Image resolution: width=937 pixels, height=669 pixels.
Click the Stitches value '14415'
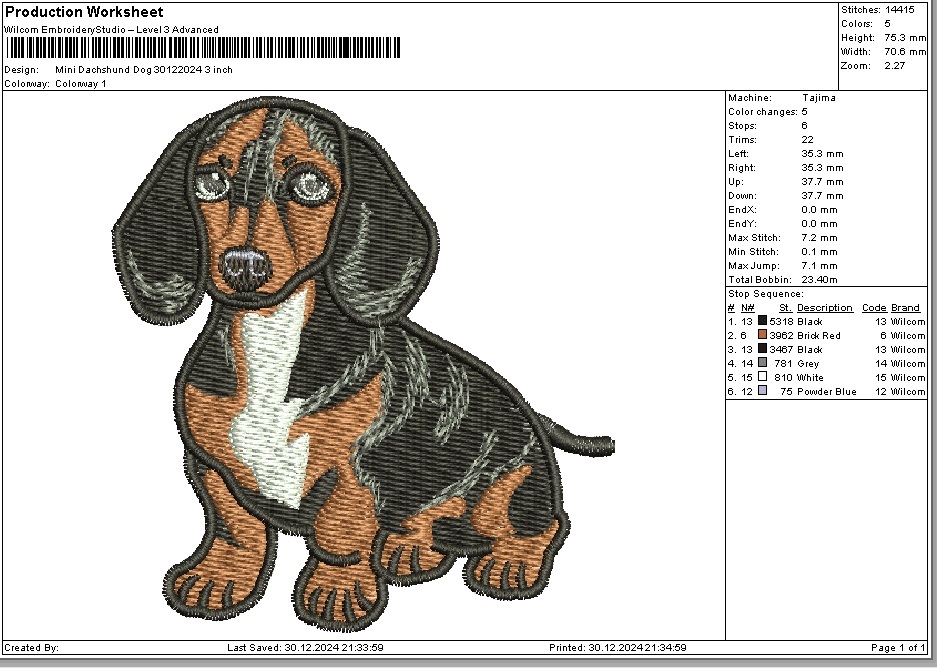point(899,10)
